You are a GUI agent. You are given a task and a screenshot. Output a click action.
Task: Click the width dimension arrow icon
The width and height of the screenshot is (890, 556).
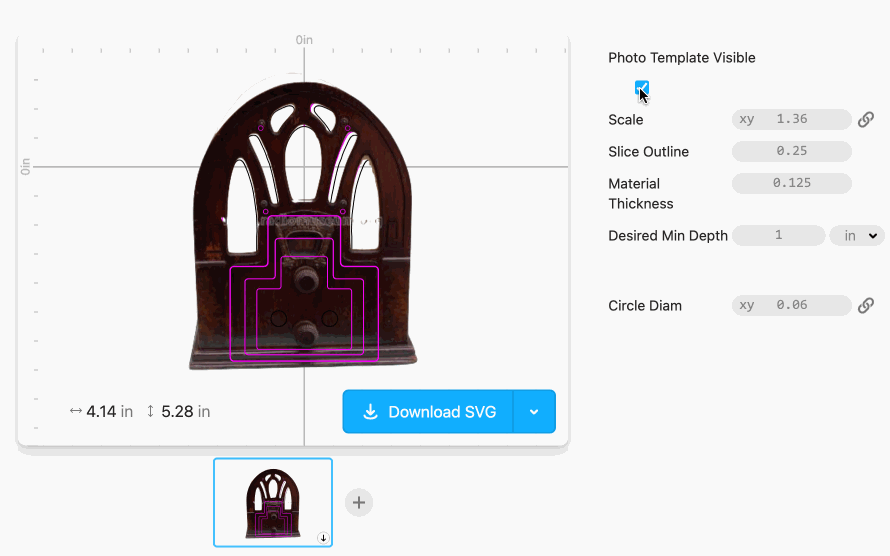tap(75, 411)
